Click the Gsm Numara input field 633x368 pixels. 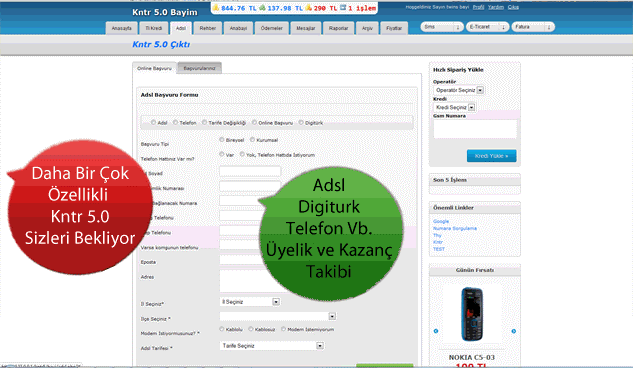475,129
